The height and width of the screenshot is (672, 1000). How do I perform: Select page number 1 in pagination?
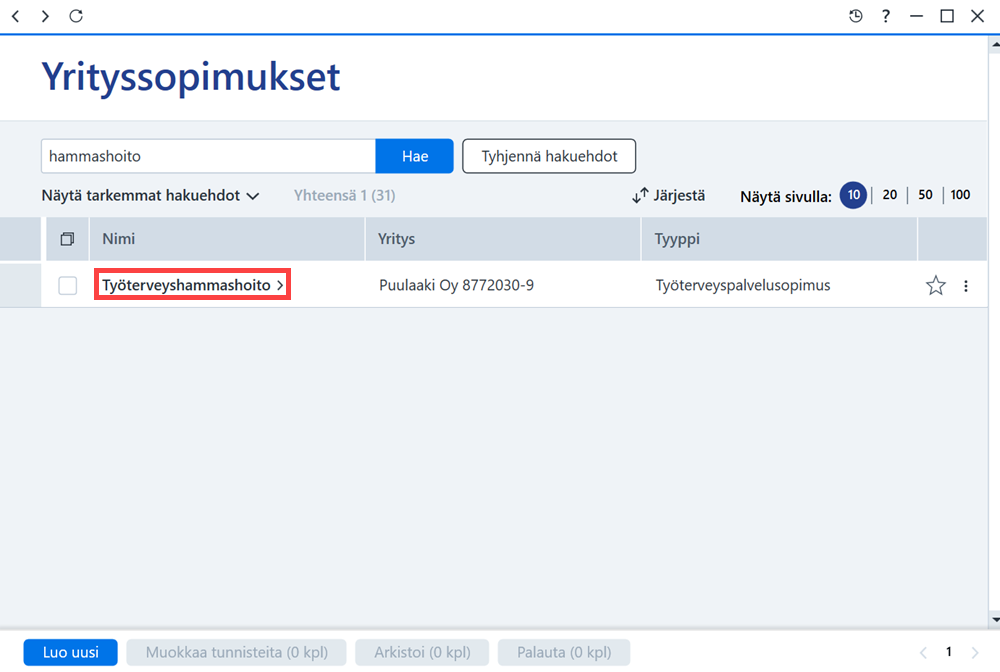[948, 652]
